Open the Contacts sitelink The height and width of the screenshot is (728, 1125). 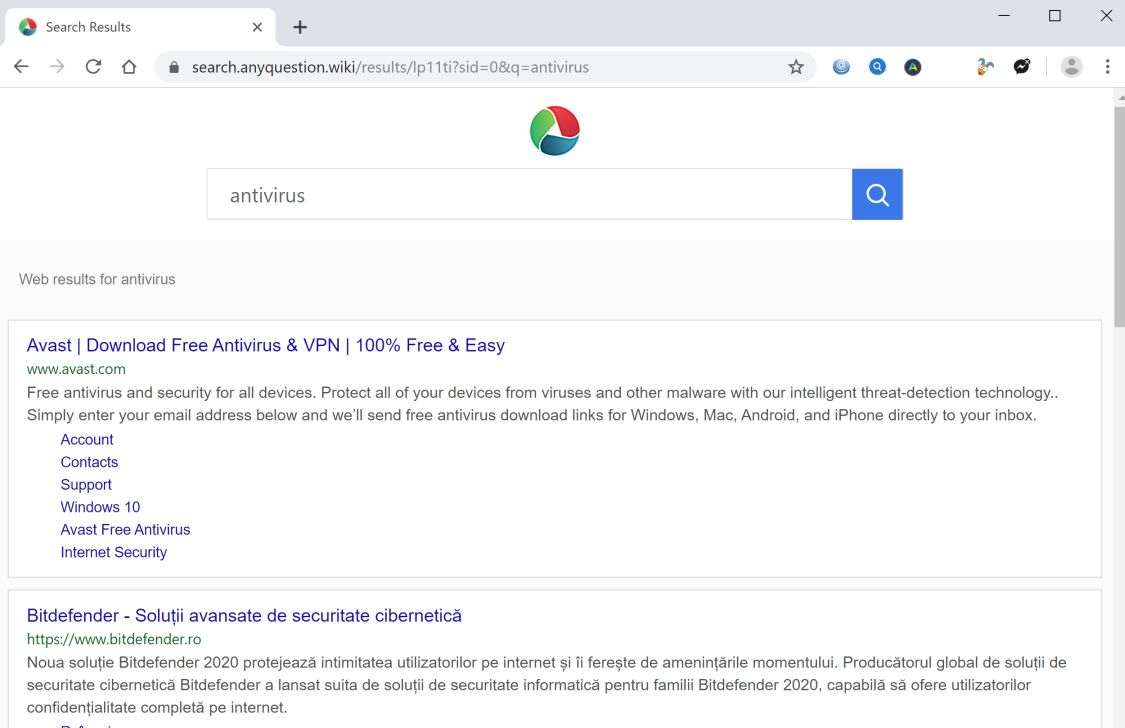pyautogui.click(x=89, y=462)
